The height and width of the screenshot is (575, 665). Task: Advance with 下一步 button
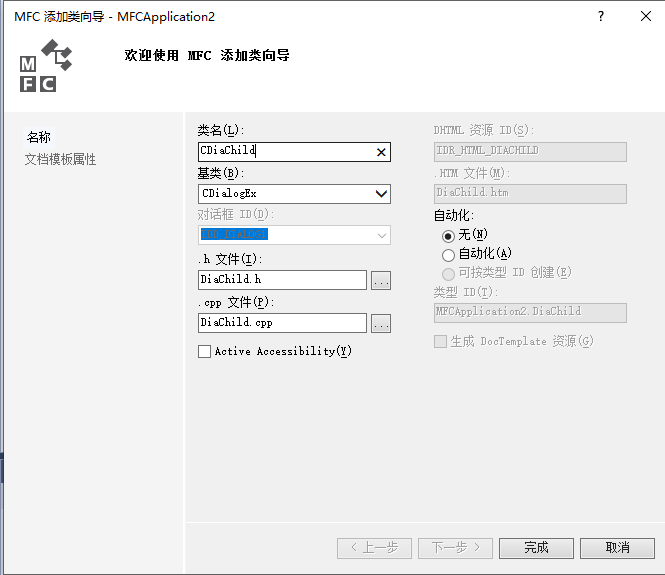[x=455, y=548]
